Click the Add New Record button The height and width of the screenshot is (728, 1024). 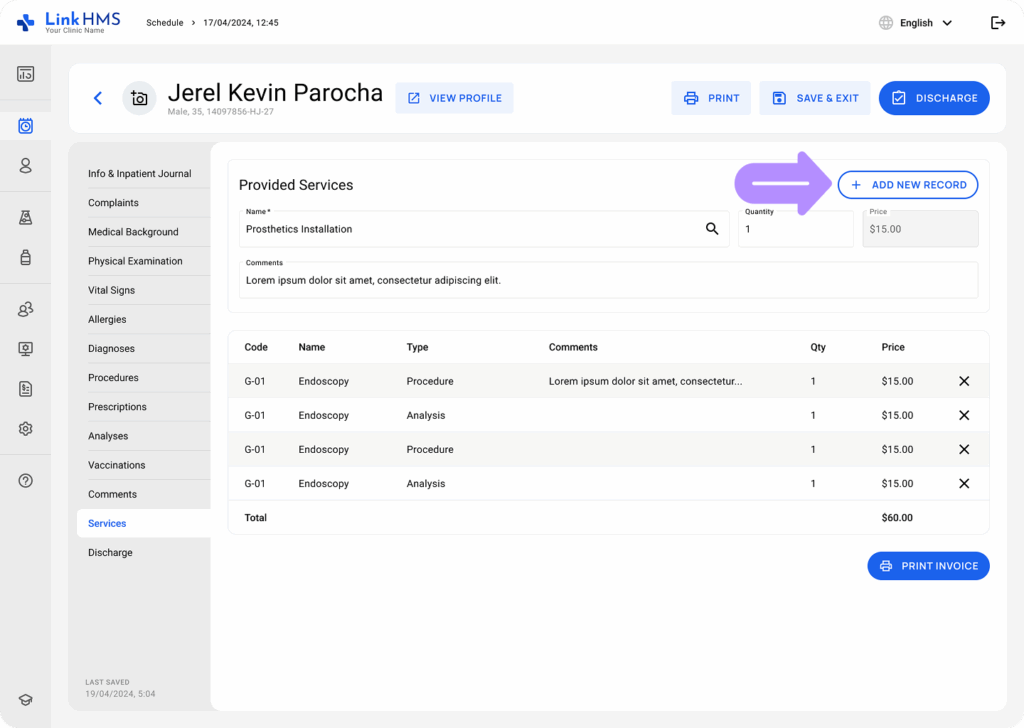[x=908, y=185]
